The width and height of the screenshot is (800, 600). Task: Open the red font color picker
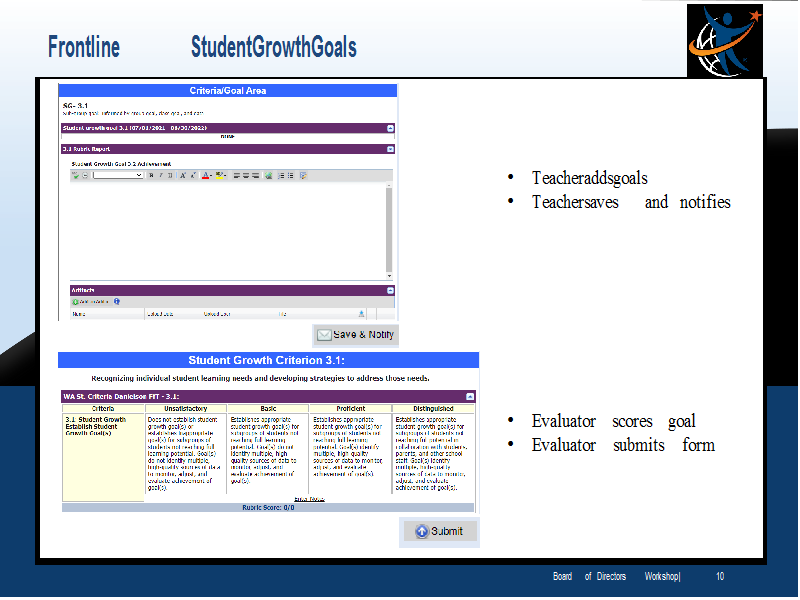[x=207, y=176]
